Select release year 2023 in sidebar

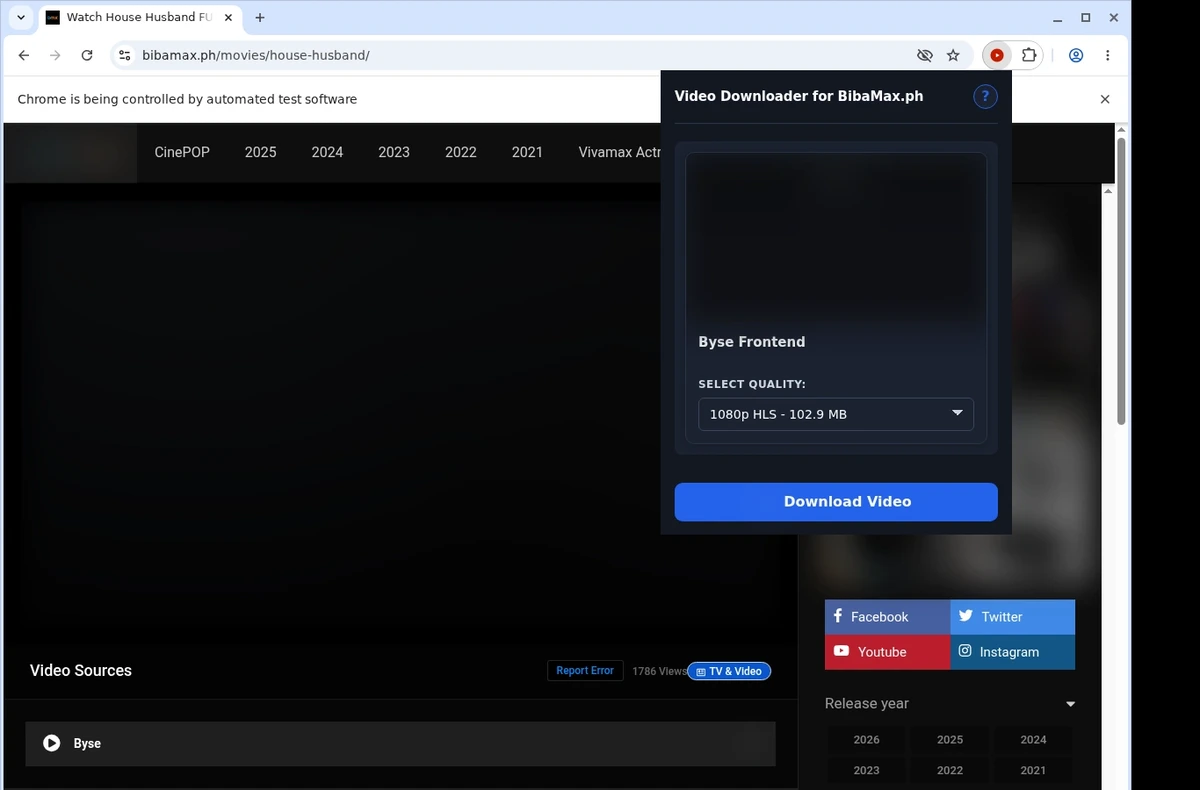point(867,770)
